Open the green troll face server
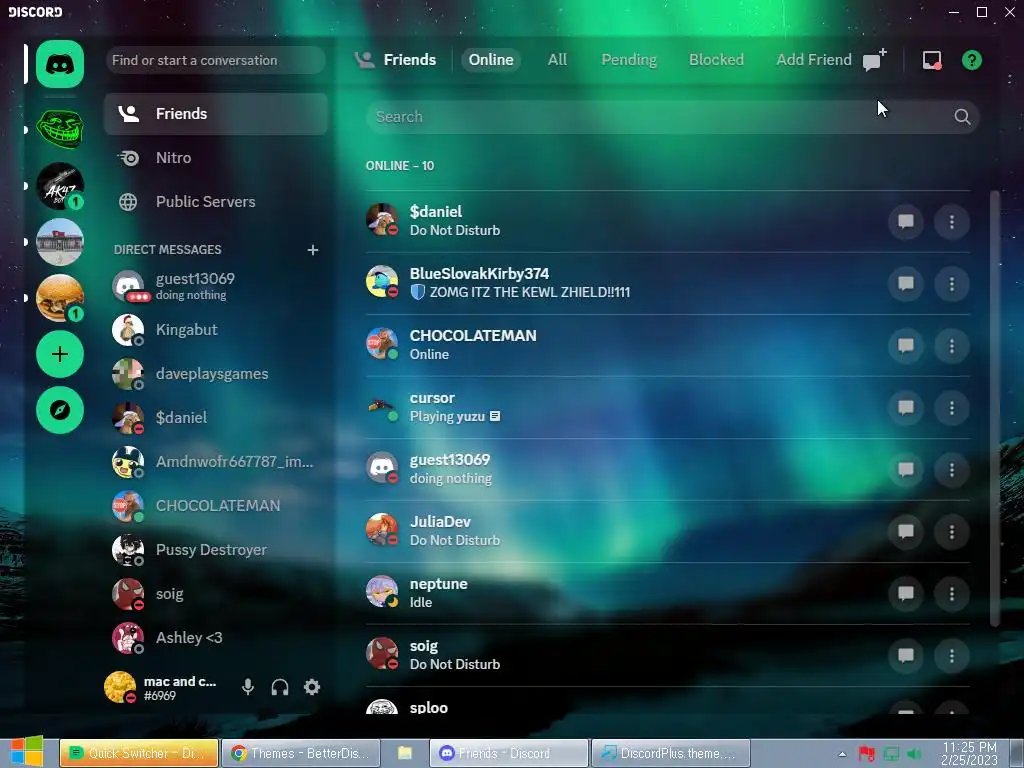Viewport: 1024px width, 768px height. (59, 129)
